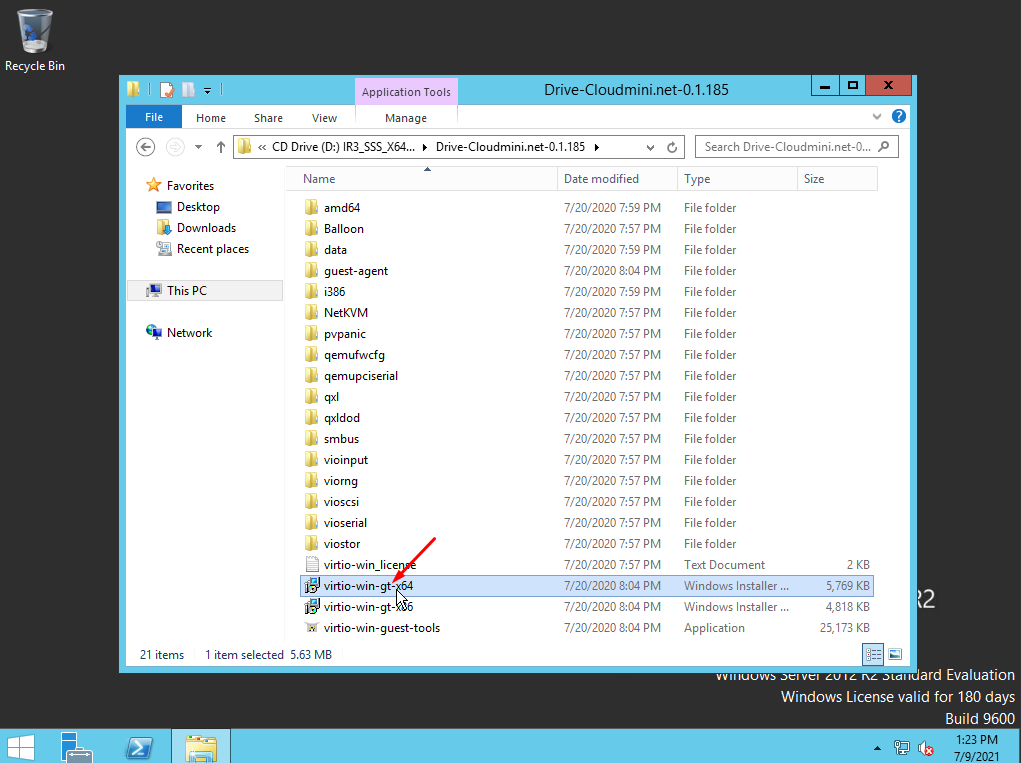Expand the breadcrumb arrow after Drive-Cloudmini.net-0.1.185
Image resolution: width=1021 pixels, height=763 pixels.
pyautogui.click(x=596, y=147)
